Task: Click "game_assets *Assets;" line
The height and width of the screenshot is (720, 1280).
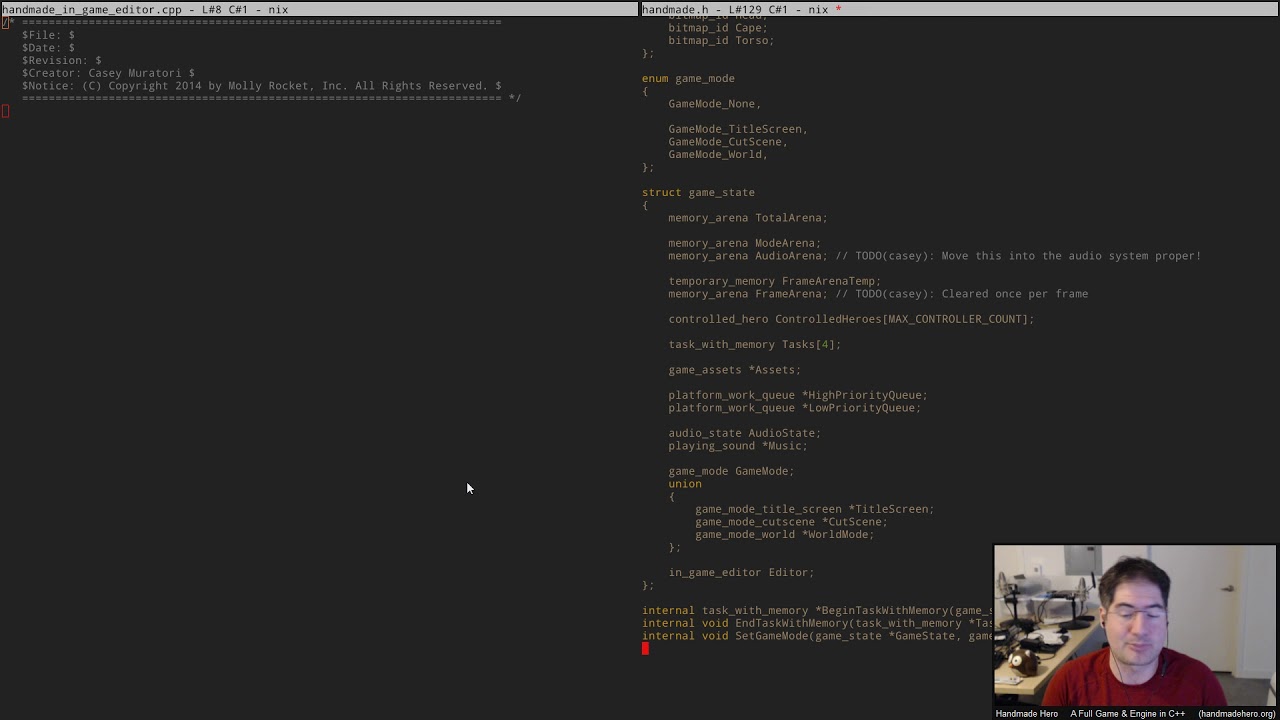Action: click(734, 370)
